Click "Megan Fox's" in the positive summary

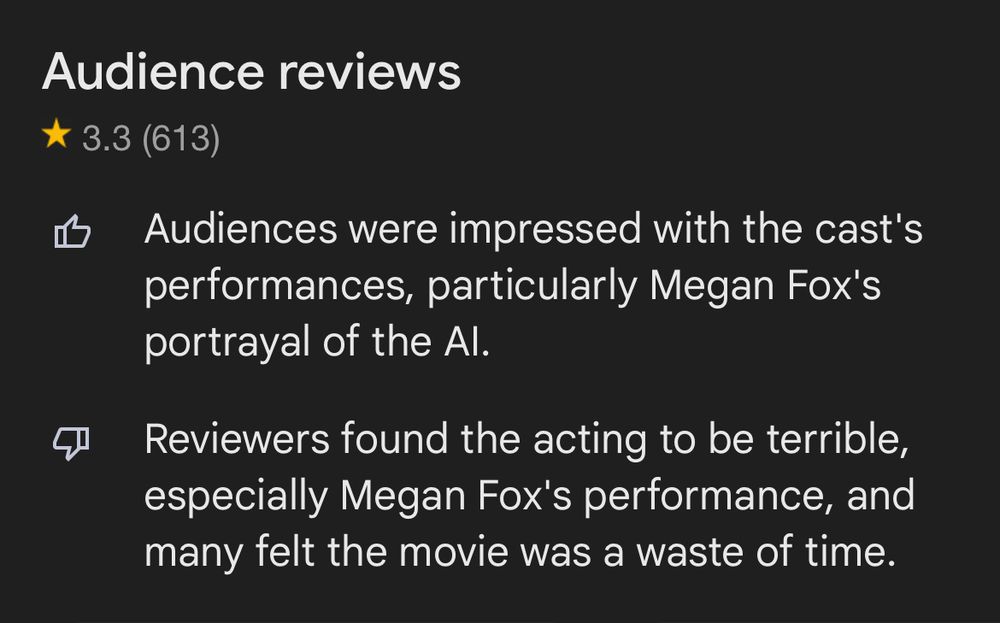tap(765, 288)
